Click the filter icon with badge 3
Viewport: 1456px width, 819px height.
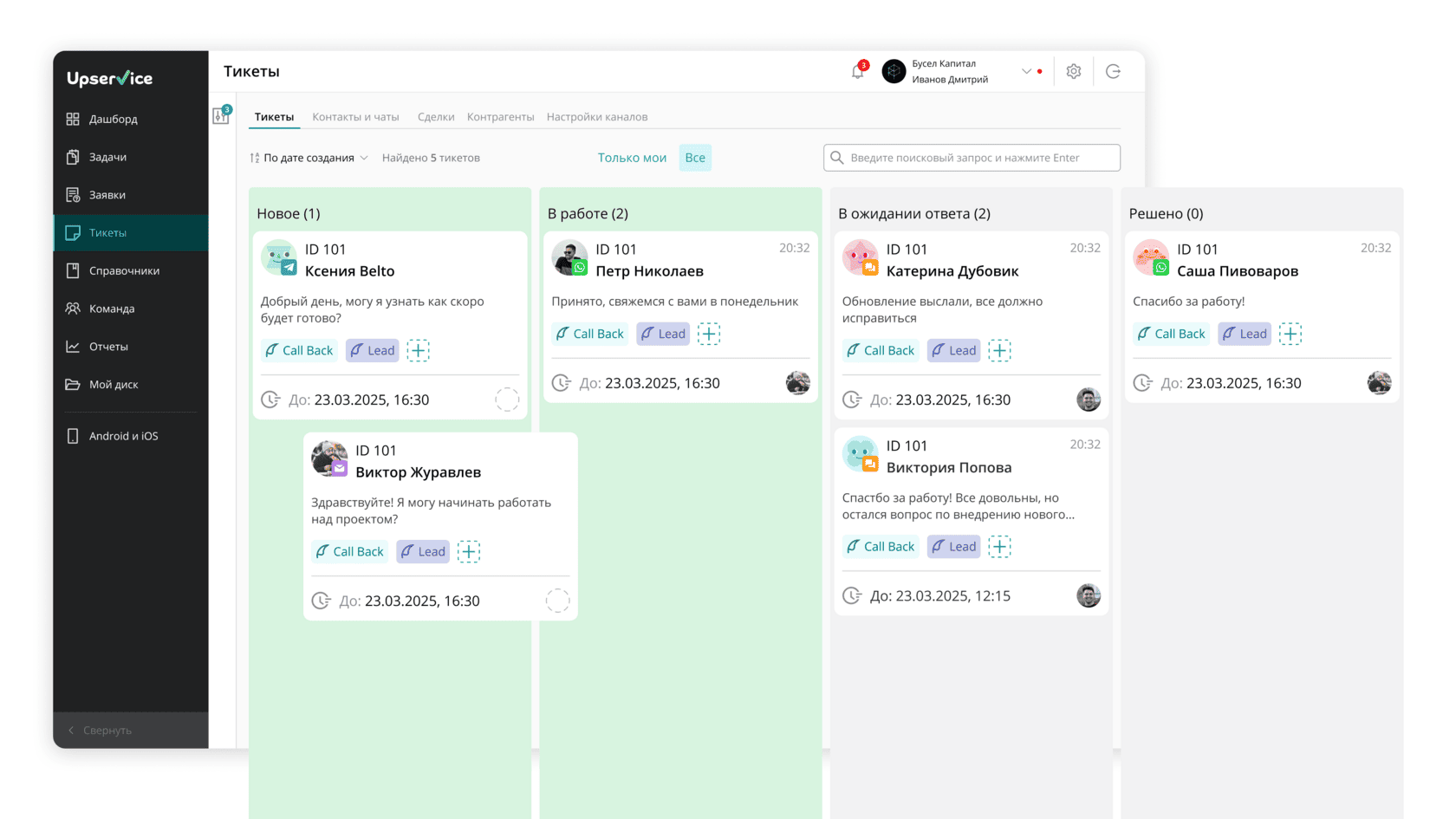click(222, 115)
